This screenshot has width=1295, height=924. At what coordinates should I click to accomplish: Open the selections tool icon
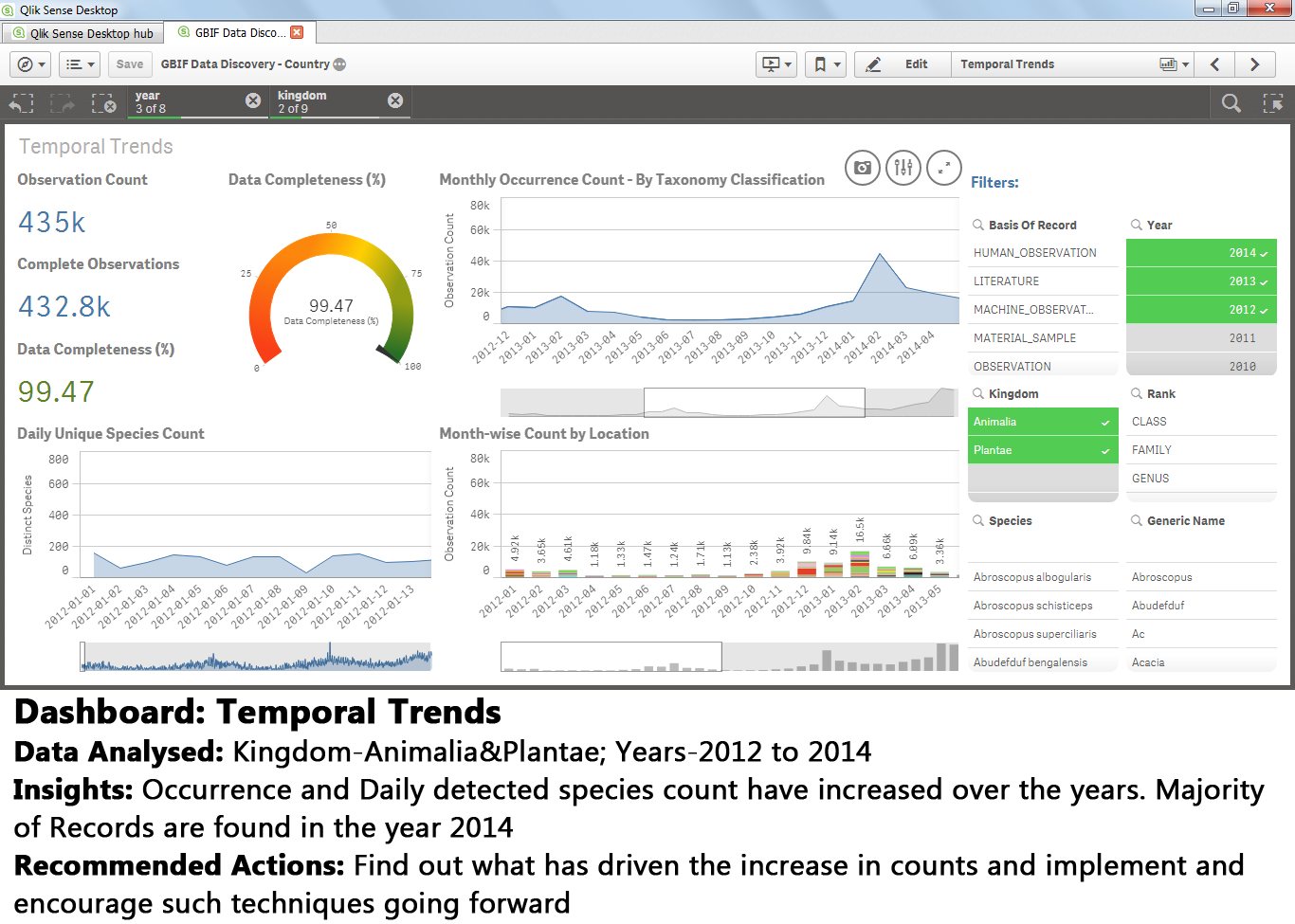pos(1272,102)
